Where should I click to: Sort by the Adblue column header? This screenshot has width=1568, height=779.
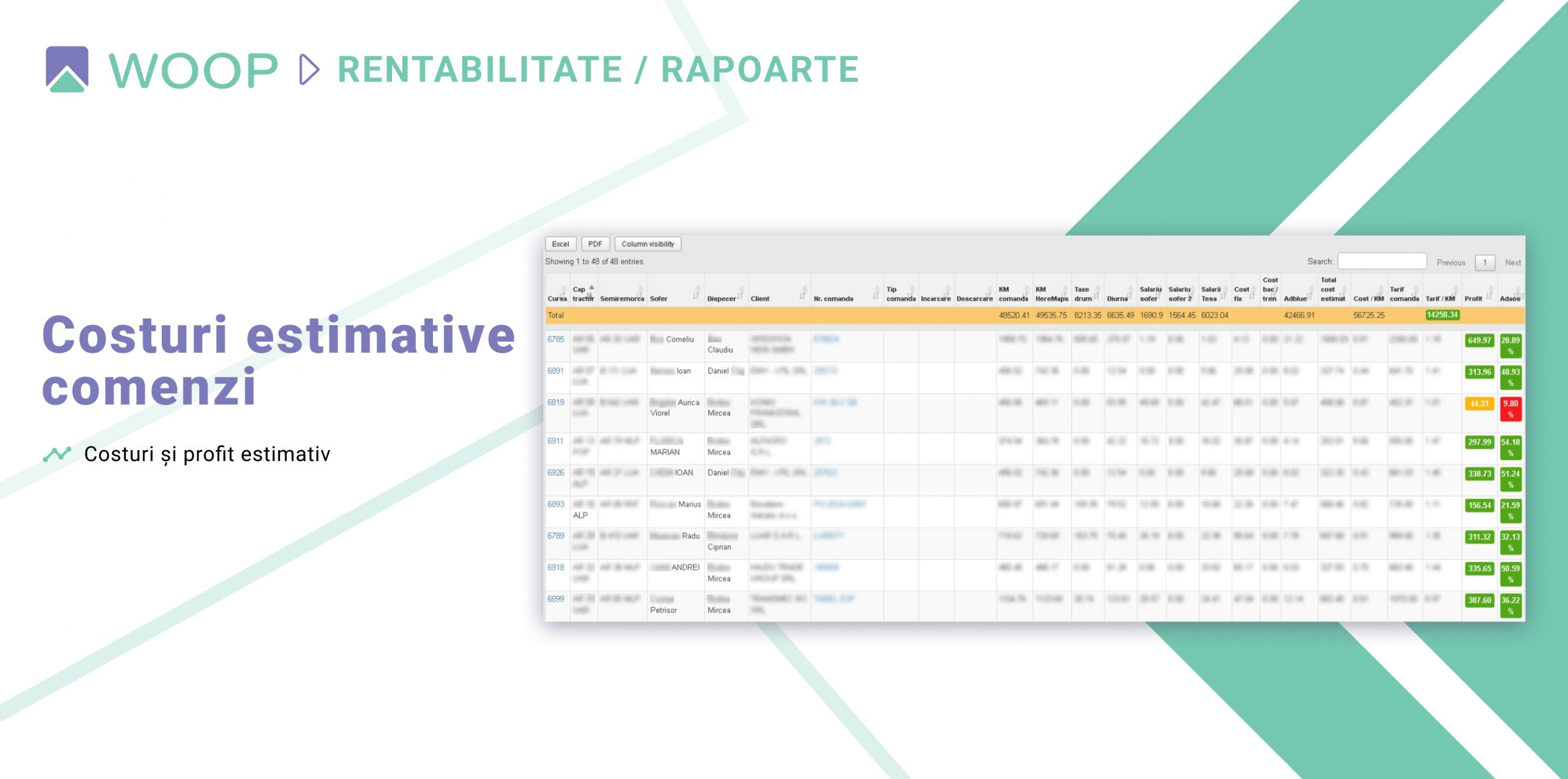[1298, 290]
